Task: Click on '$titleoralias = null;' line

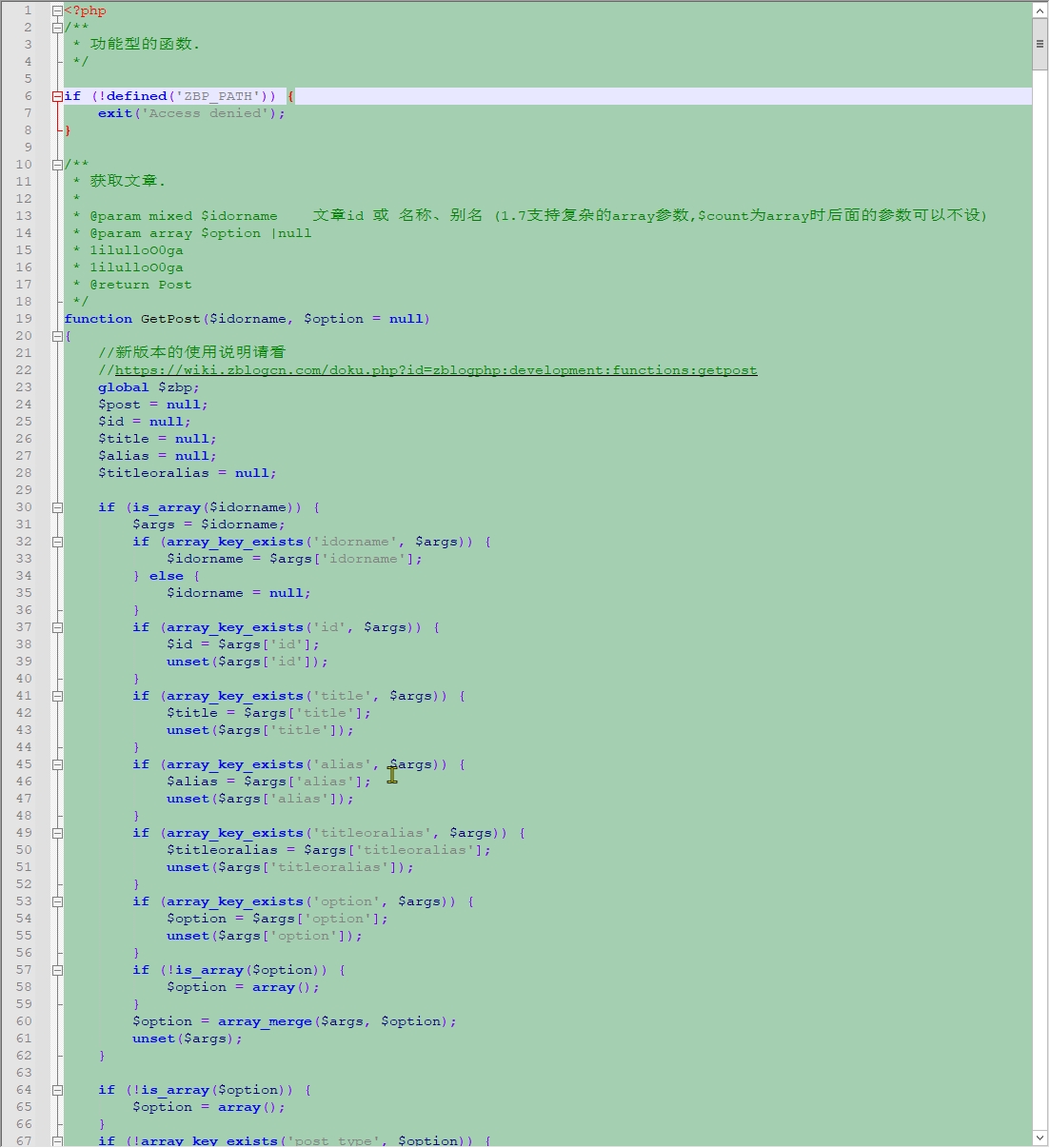Action: [x=188, y=473]
